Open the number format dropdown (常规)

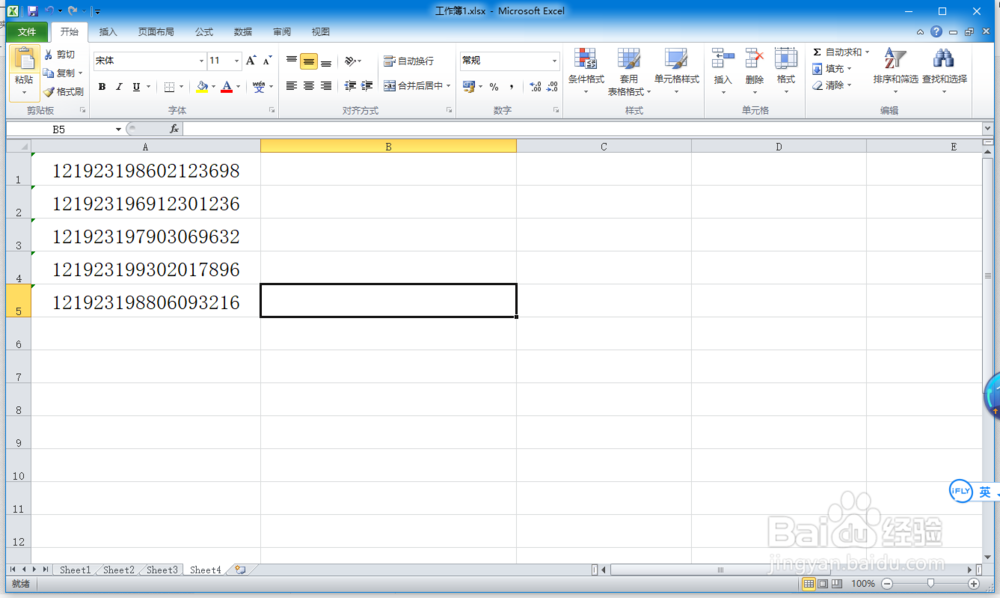pyautogui.click(x=554, y=61)
